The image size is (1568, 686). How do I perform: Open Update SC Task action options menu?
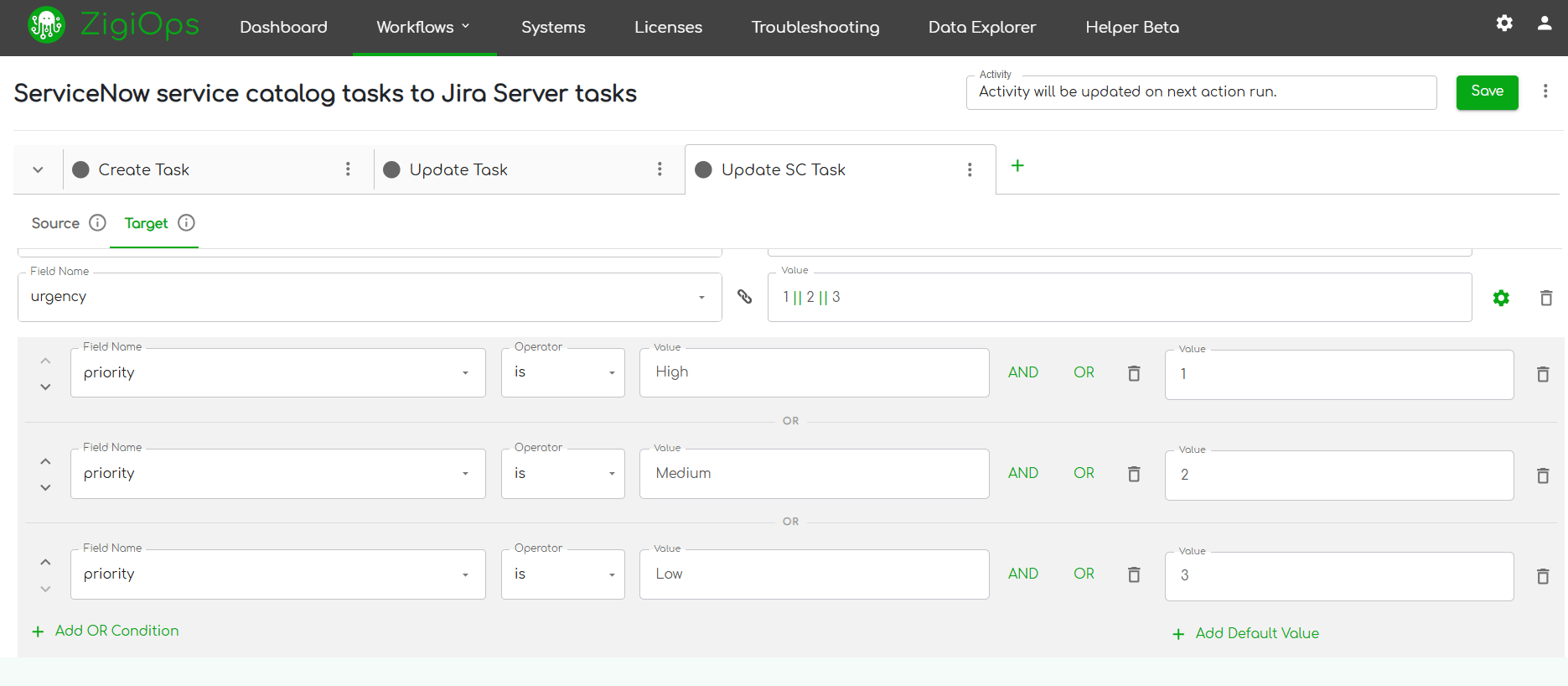(970, 170)
